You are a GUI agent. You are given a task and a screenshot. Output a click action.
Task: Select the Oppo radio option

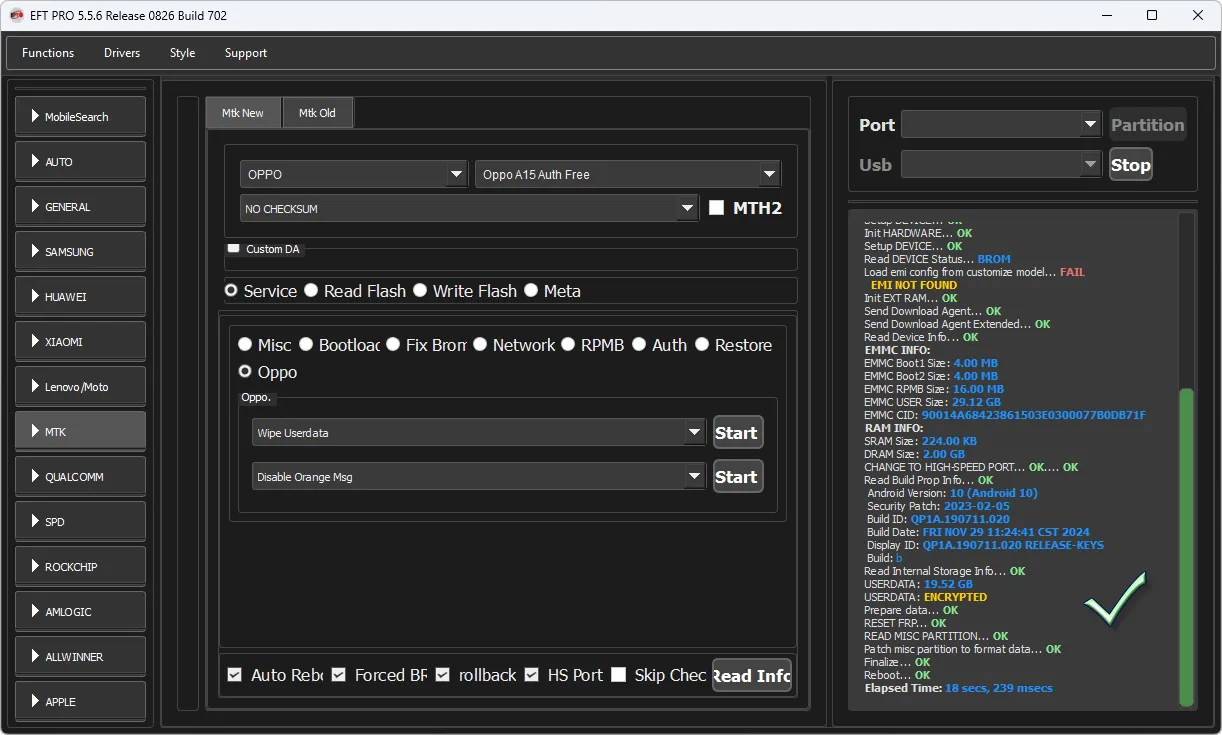coord(246,372)
